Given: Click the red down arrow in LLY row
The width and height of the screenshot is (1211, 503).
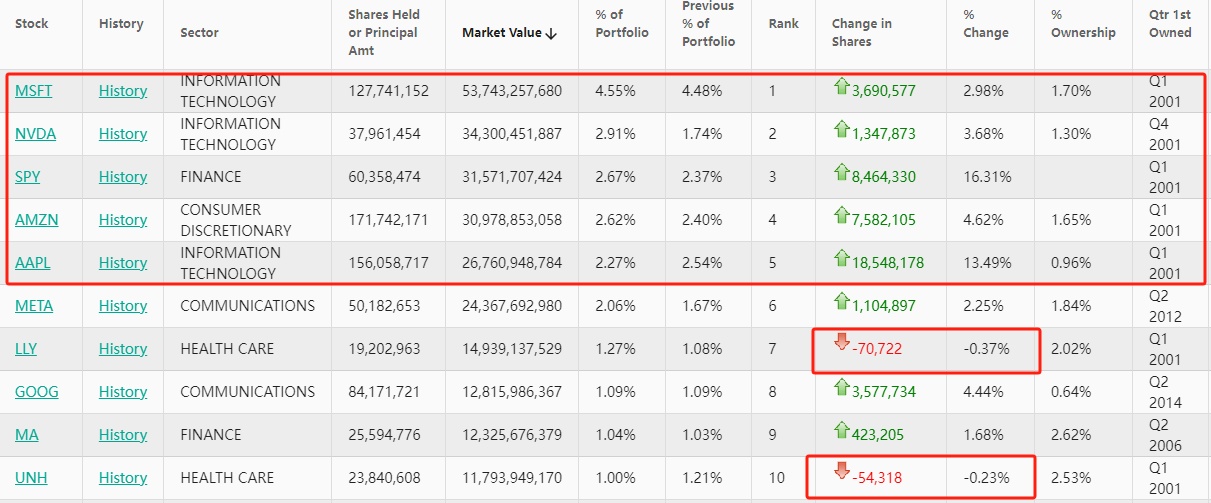Looking at the screenshot, I should pos(841,344).
